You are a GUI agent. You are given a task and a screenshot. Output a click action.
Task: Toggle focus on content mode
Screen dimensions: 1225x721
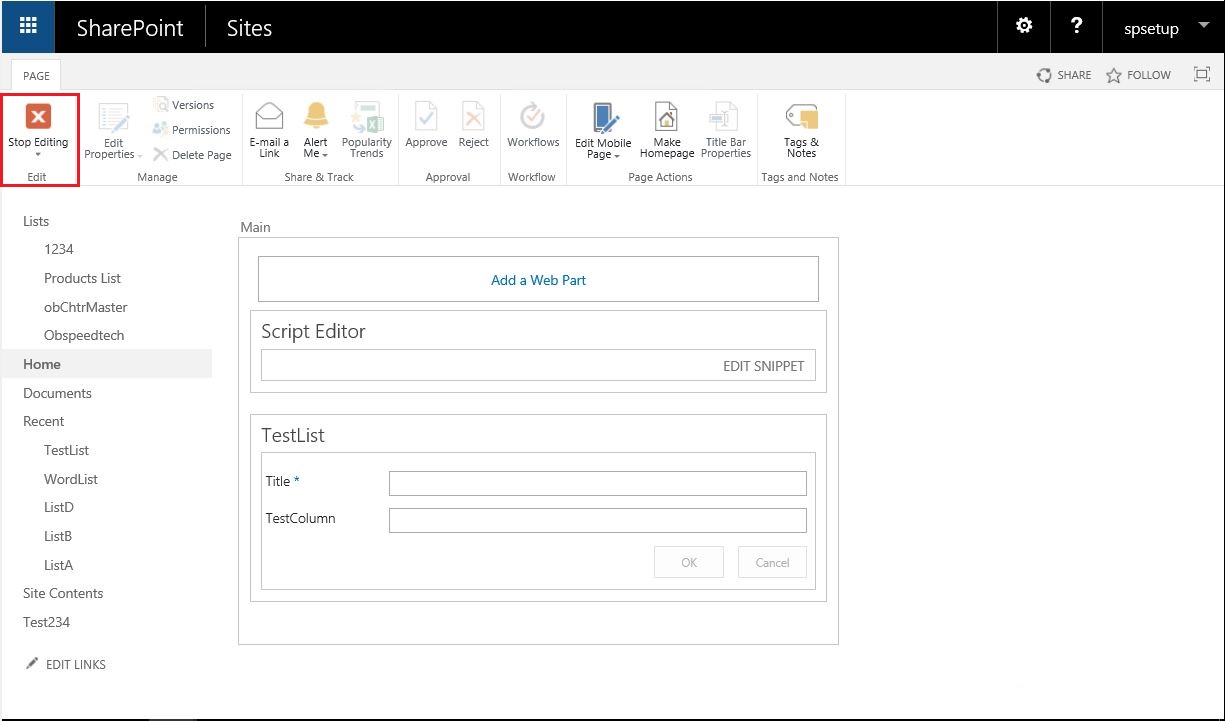point(1202,74)
